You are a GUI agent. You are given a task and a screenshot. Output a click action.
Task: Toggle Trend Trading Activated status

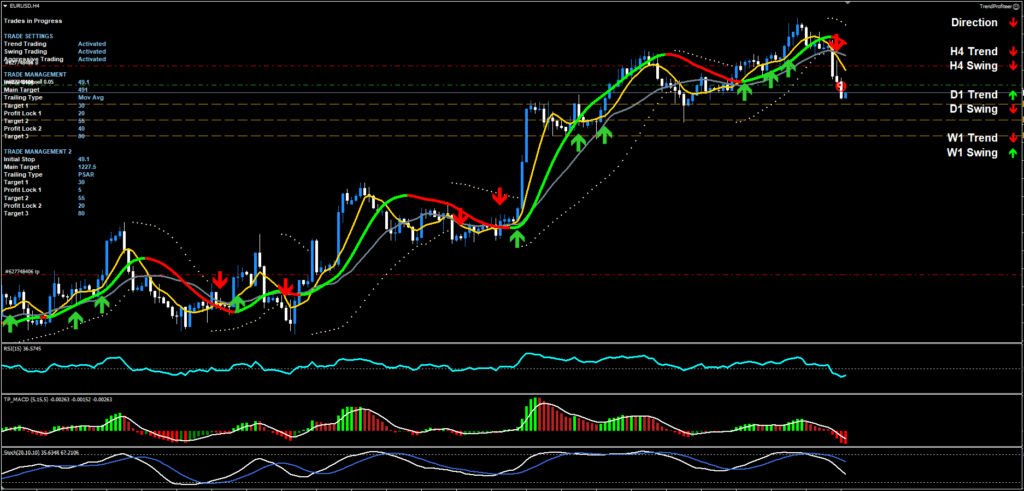92,44
